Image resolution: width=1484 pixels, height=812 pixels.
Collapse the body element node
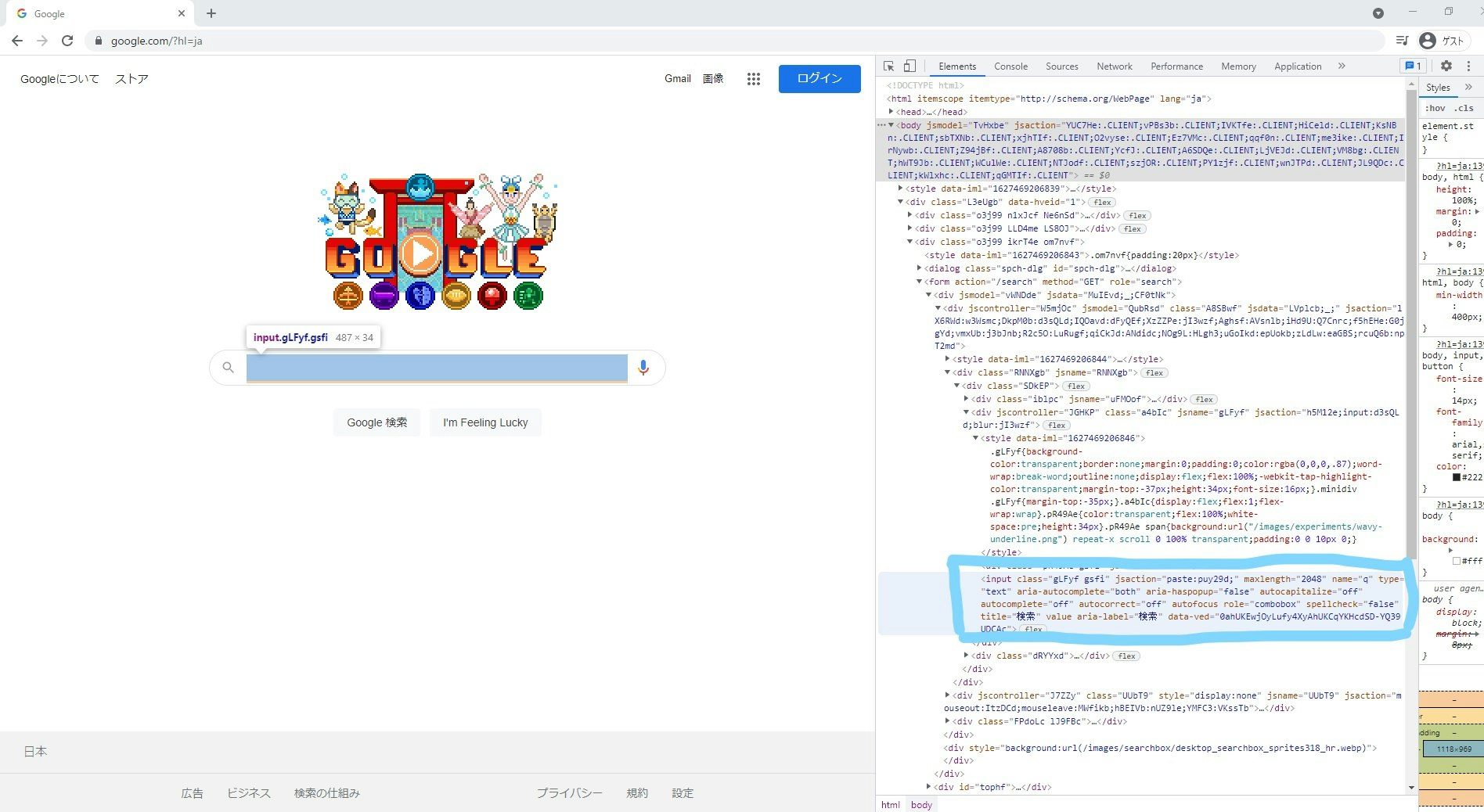coord(891,125)
